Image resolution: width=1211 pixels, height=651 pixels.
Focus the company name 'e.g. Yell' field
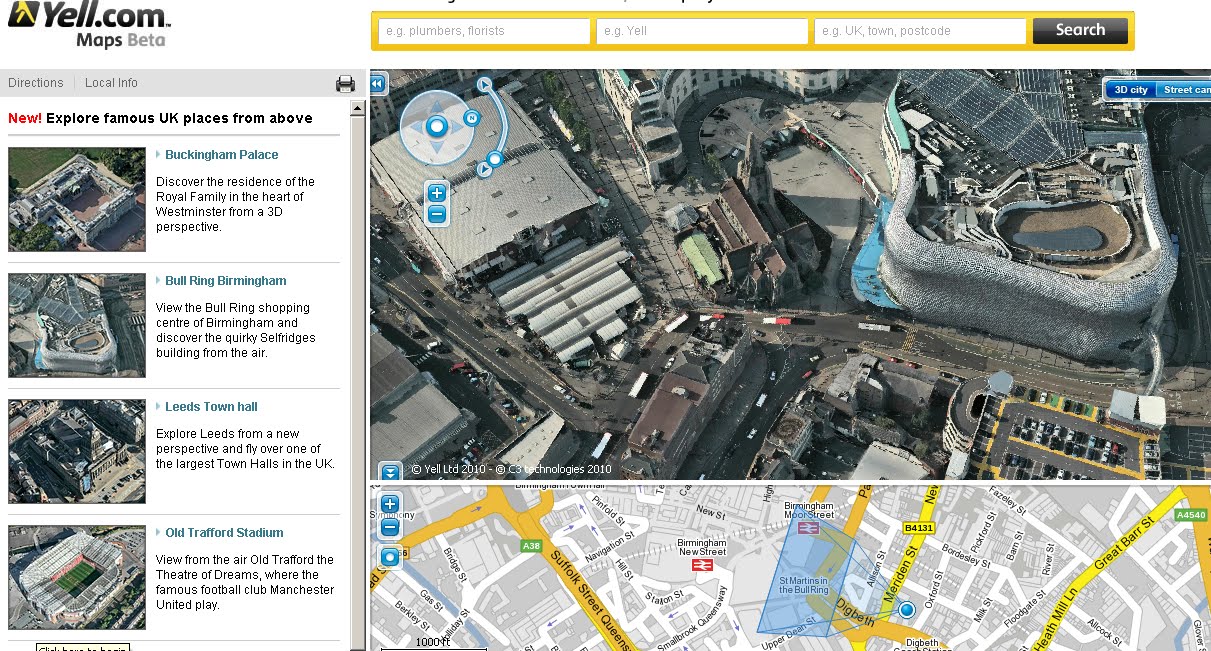[702, 31]
